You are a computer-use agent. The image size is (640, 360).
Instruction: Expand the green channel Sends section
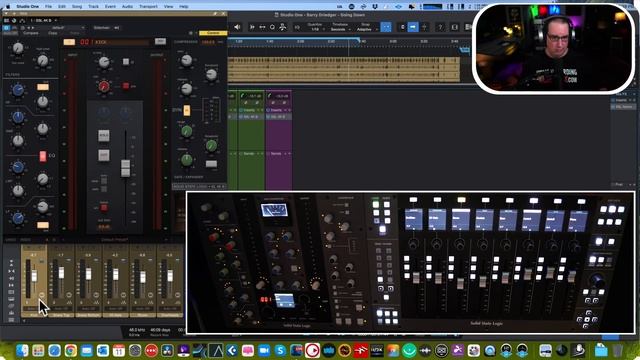pos(251,154)
